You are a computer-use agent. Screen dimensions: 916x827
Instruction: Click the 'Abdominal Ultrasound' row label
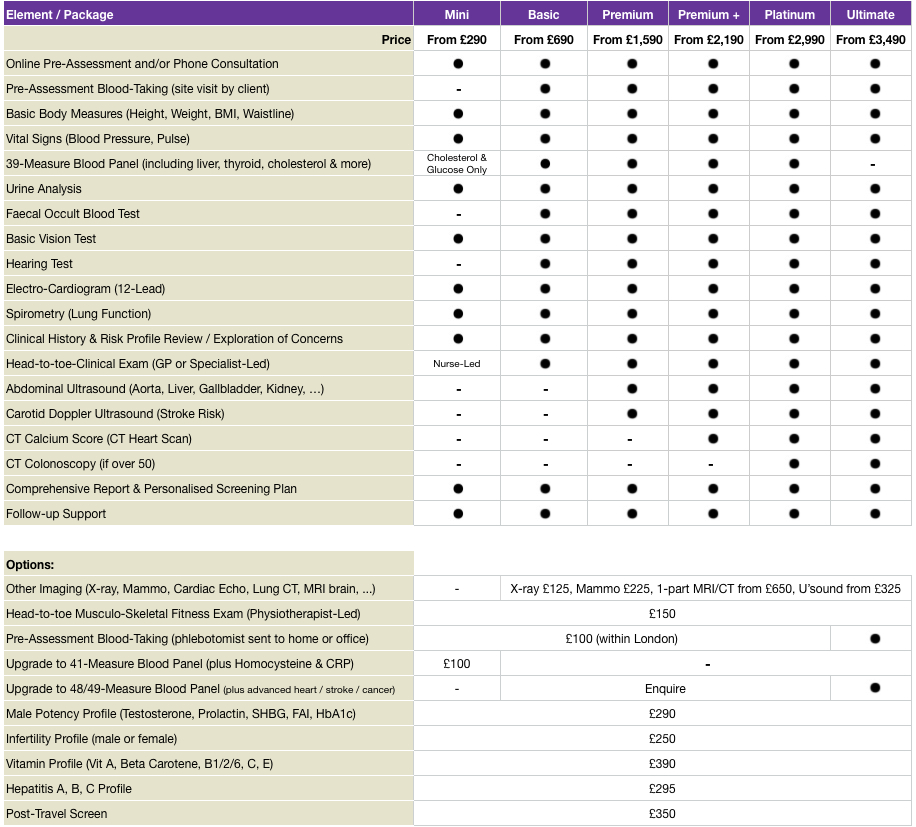click(165, 389)
